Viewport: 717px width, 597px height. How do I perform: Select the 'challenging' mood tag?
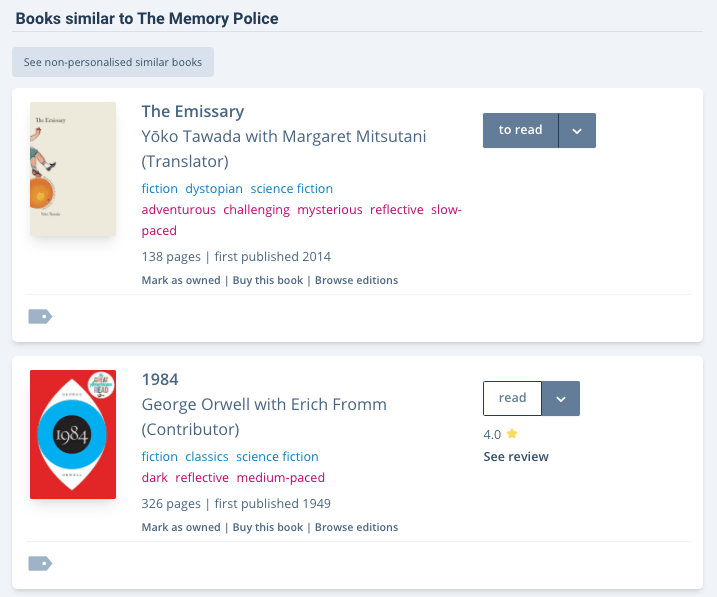point(257,210)
